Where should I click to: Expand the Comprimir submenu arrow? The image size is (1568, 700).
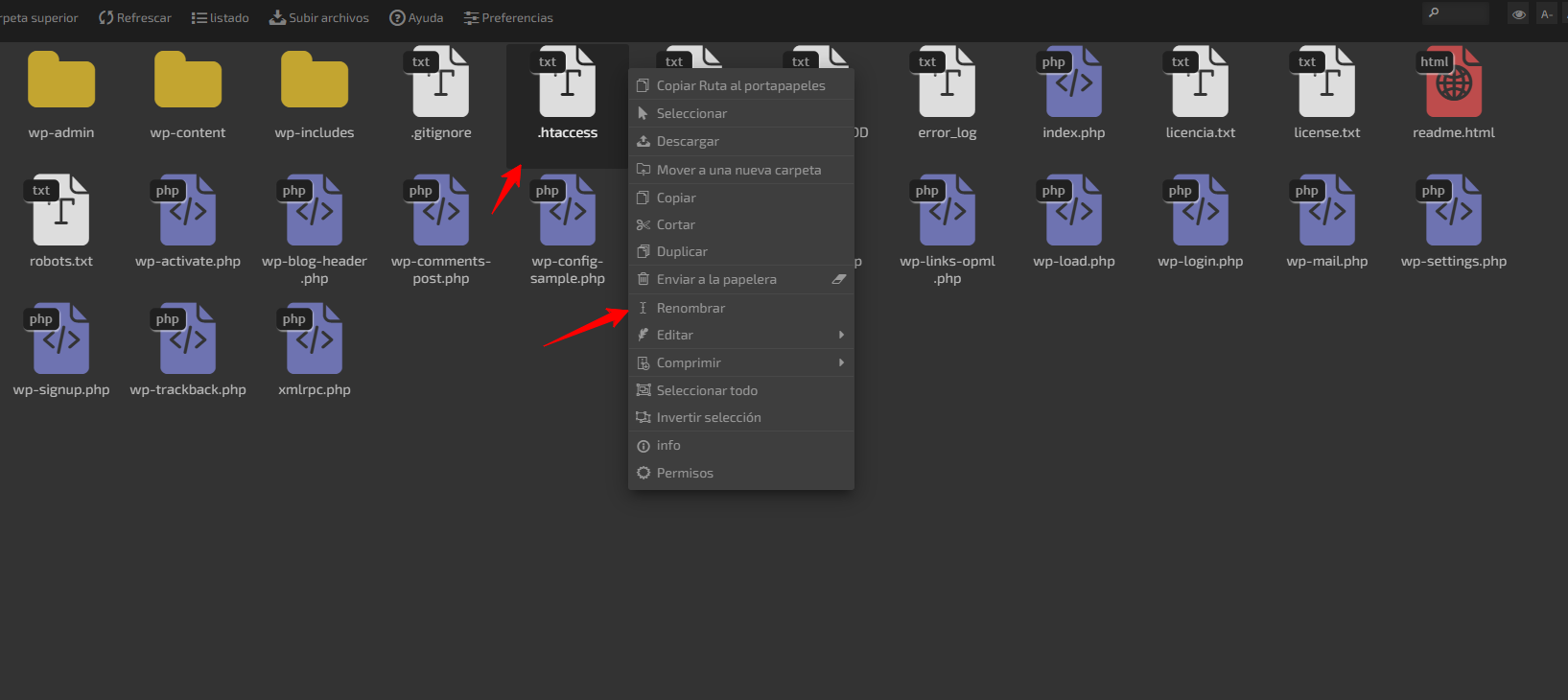[x=841, y=362]
